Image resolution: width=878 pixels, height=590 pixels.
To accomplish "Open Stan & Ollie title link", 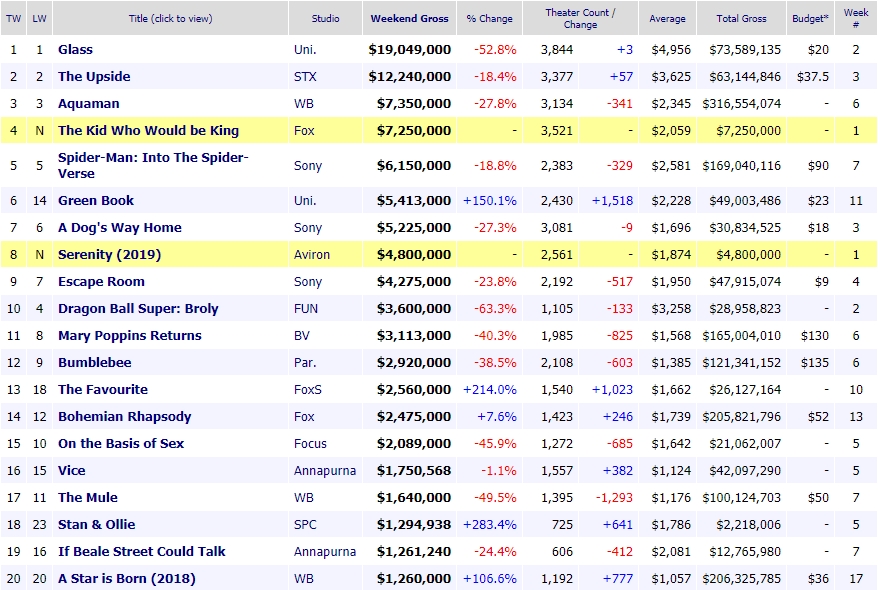I will (96, 525).
